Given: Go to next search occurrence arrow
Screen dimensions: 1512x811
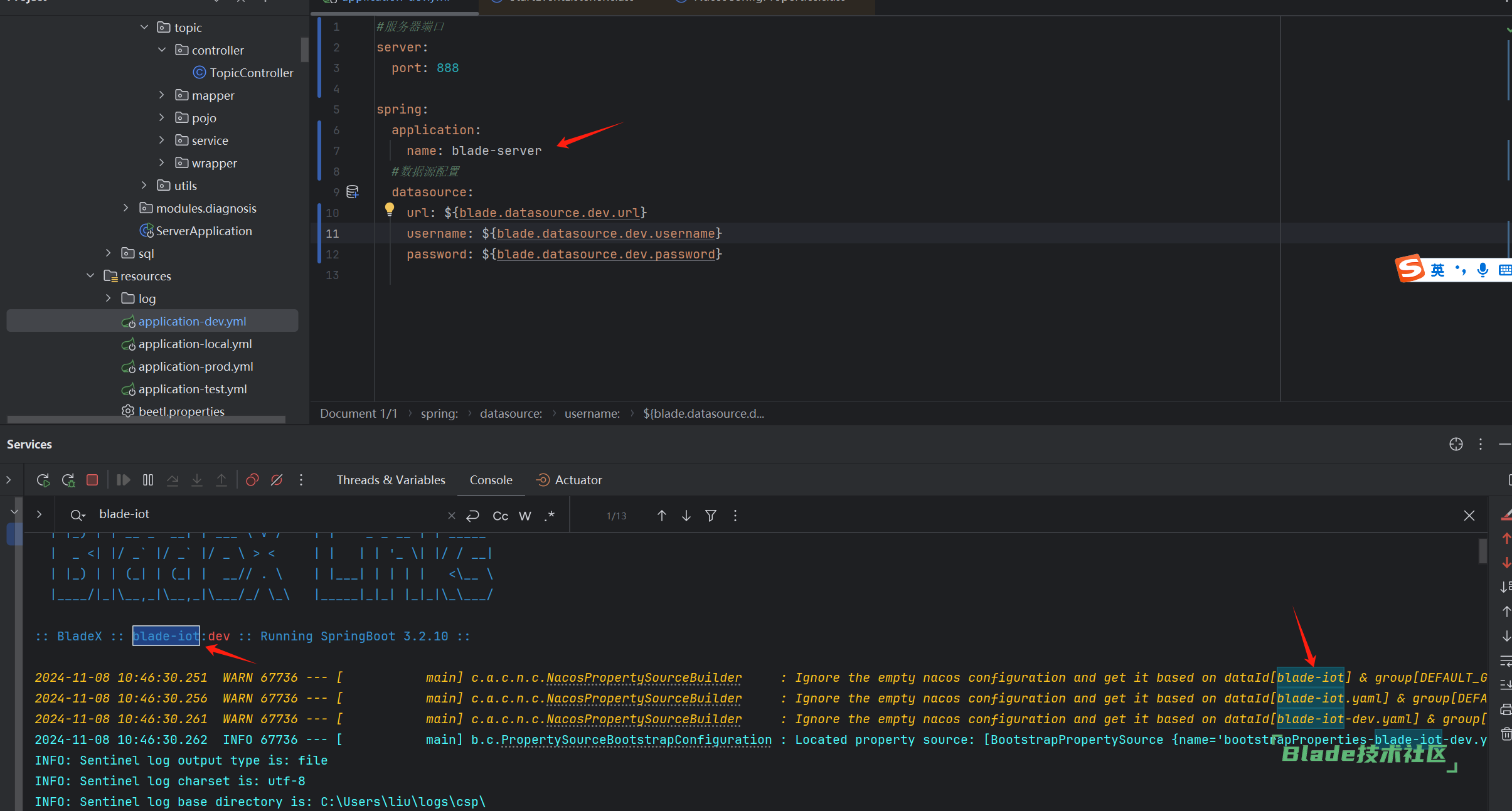Looking at the screenshot, I should [686, 516].
